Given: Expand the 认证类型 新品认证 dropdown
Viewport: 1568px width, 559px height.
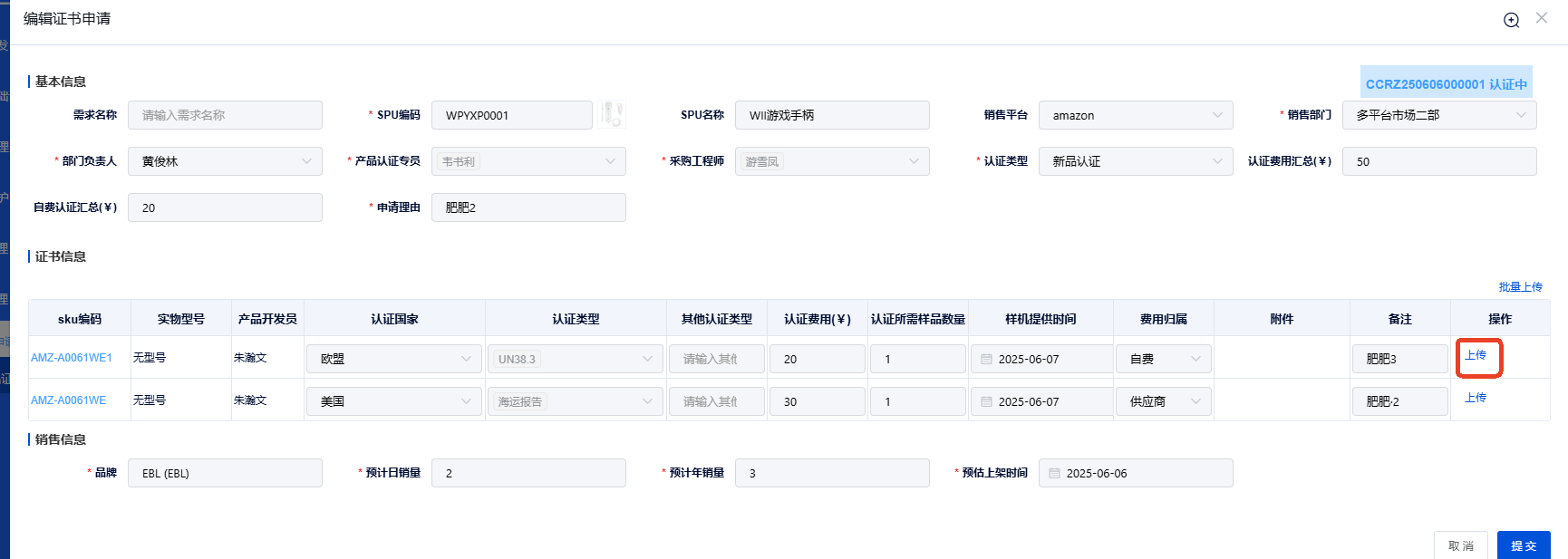Looking at the screenshot, I should point(1135,161).
